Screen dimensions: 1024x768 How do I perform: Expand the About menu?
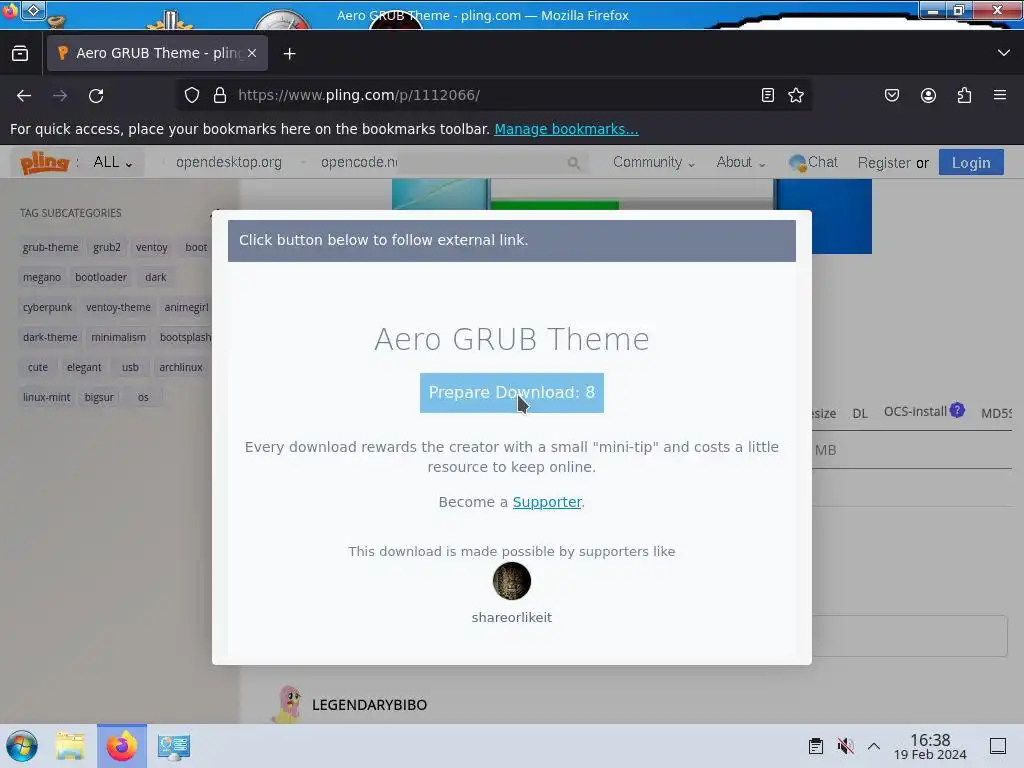(740, 162)
